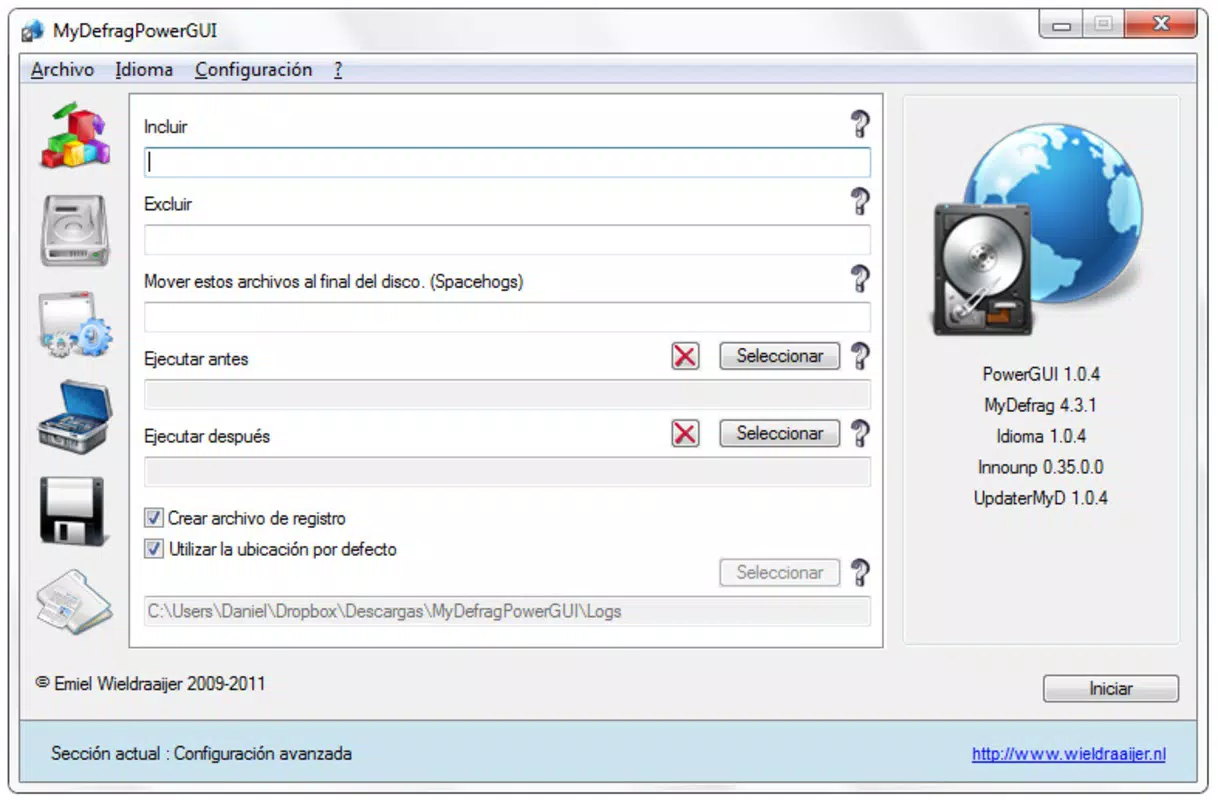Click the Innounp 0.35.0.0 version text
This screenshot has width=1218, height=800.
point(1041,467)
